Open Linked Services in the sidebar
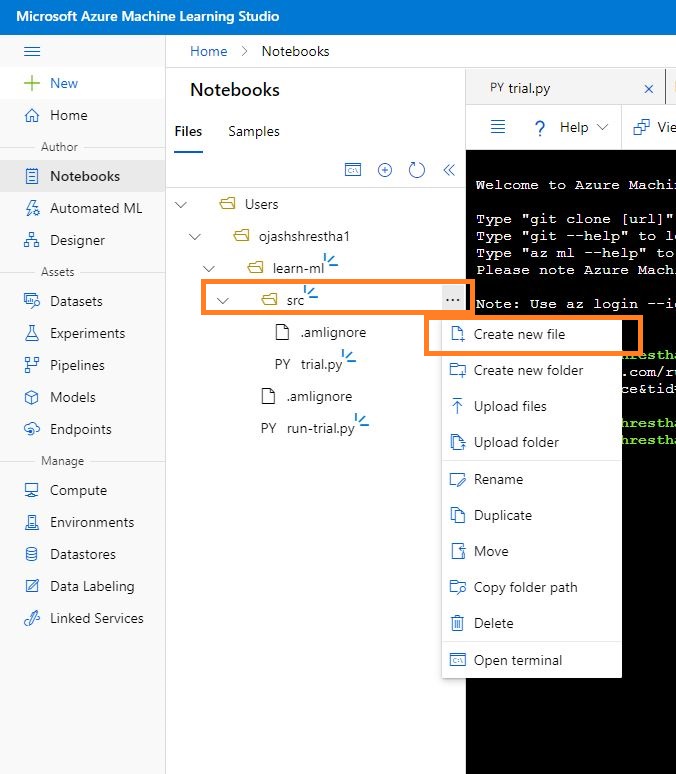Viewport: 676px width, 774px height. tap(83, 619)
